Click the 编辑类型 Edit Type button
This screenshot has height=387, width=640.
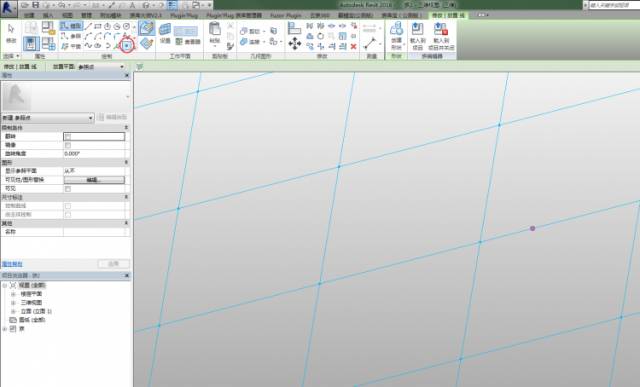pos(112,118)
